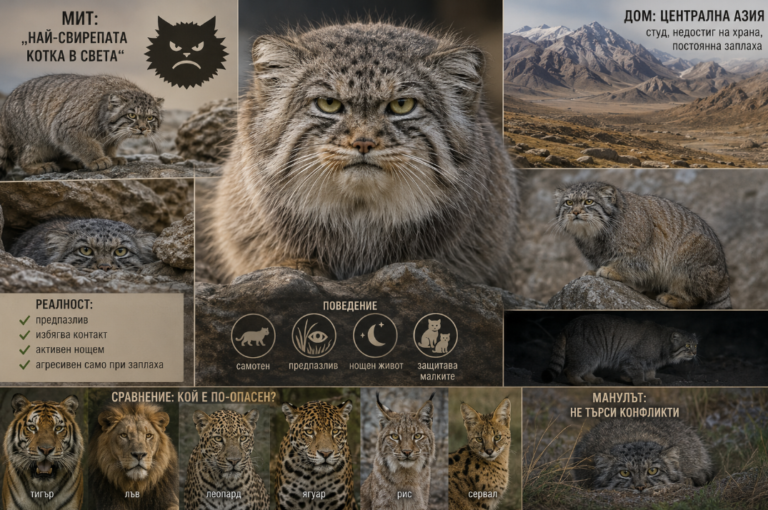Click the checkmark next to 'активен нощем'

[24, 350]
